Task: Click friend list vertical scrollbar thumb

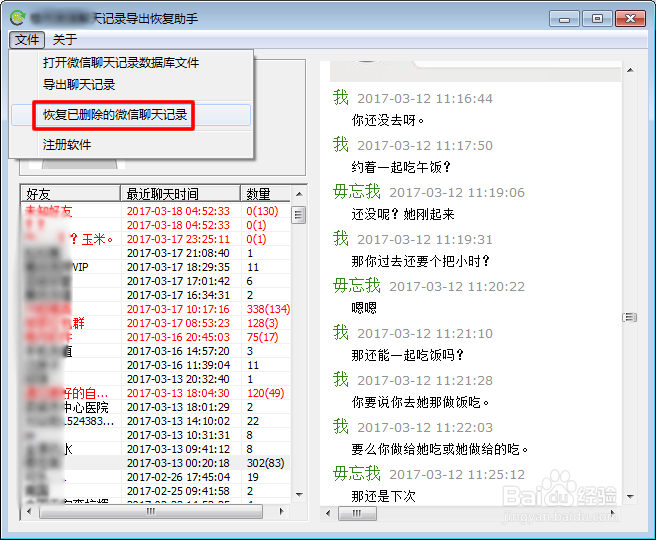Action: [x=298, y=215]
